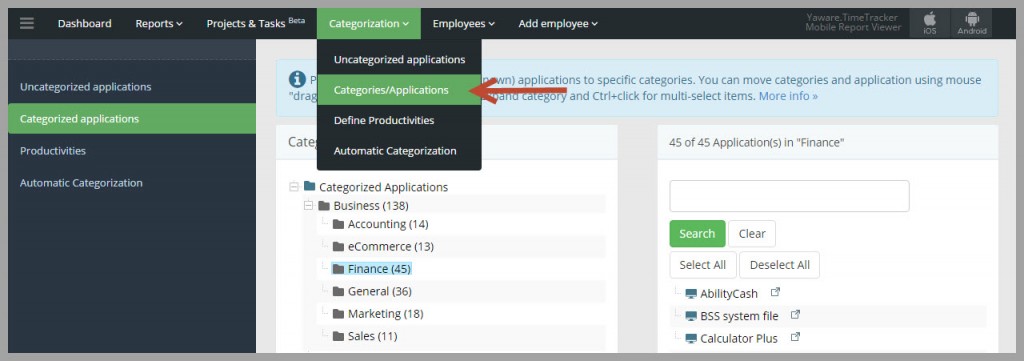
Task: Click the green Search button
Action: click(697, 234)
